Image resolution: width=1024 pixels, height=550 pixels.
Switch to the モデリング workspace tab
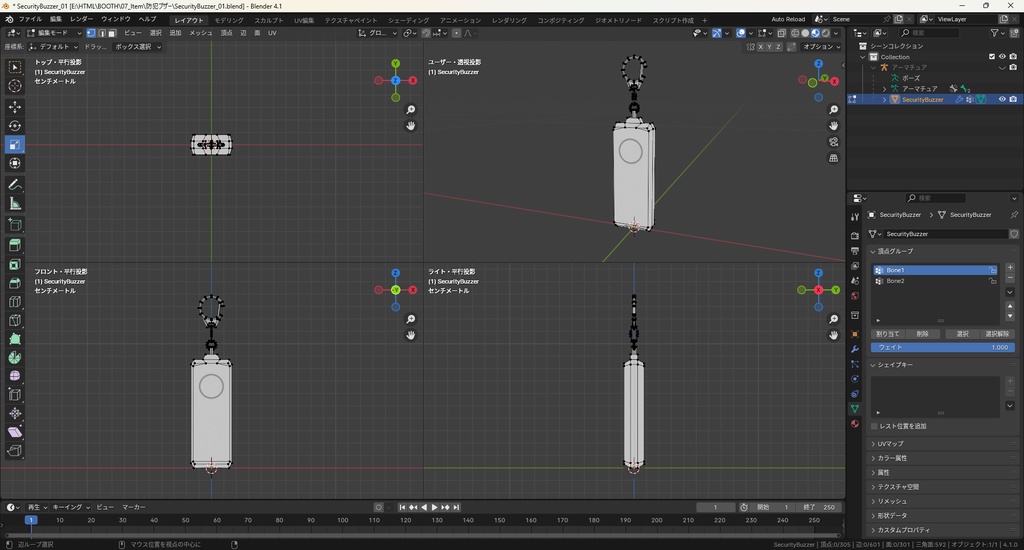point(229,20)
